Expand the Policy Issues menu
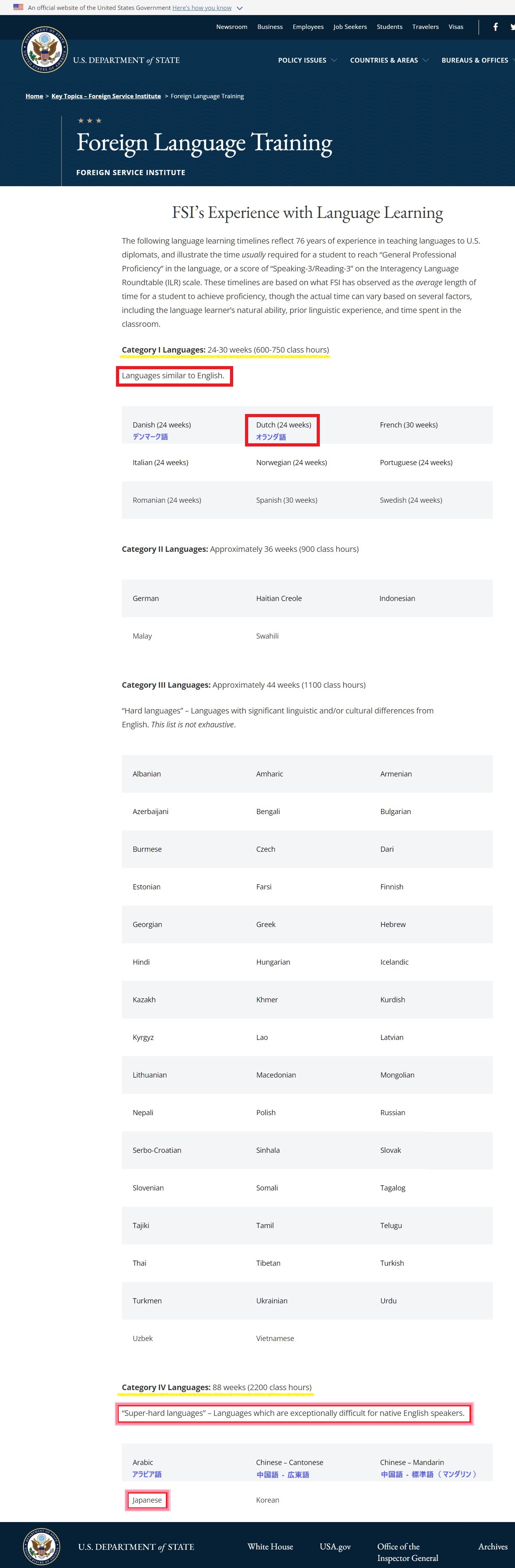 (307, 60)
